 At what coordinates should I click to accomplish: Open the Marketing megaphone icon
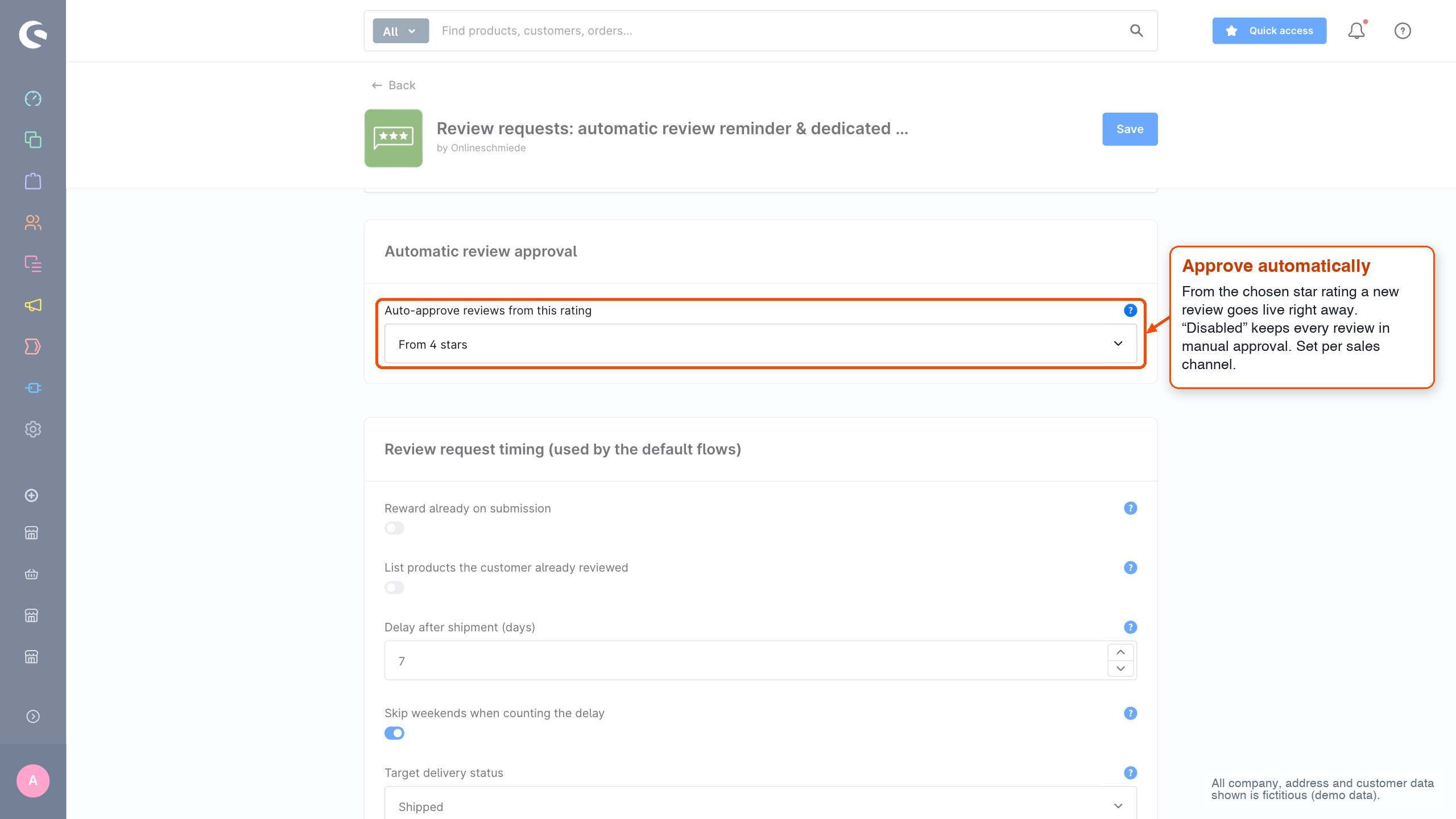pos(33,305)
